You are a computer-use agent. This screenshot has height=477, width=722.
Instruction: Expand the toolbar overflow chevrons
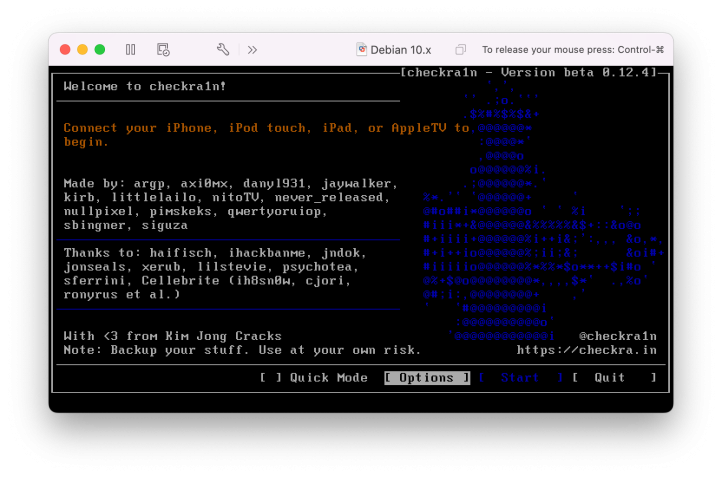(x=252, y=50)
